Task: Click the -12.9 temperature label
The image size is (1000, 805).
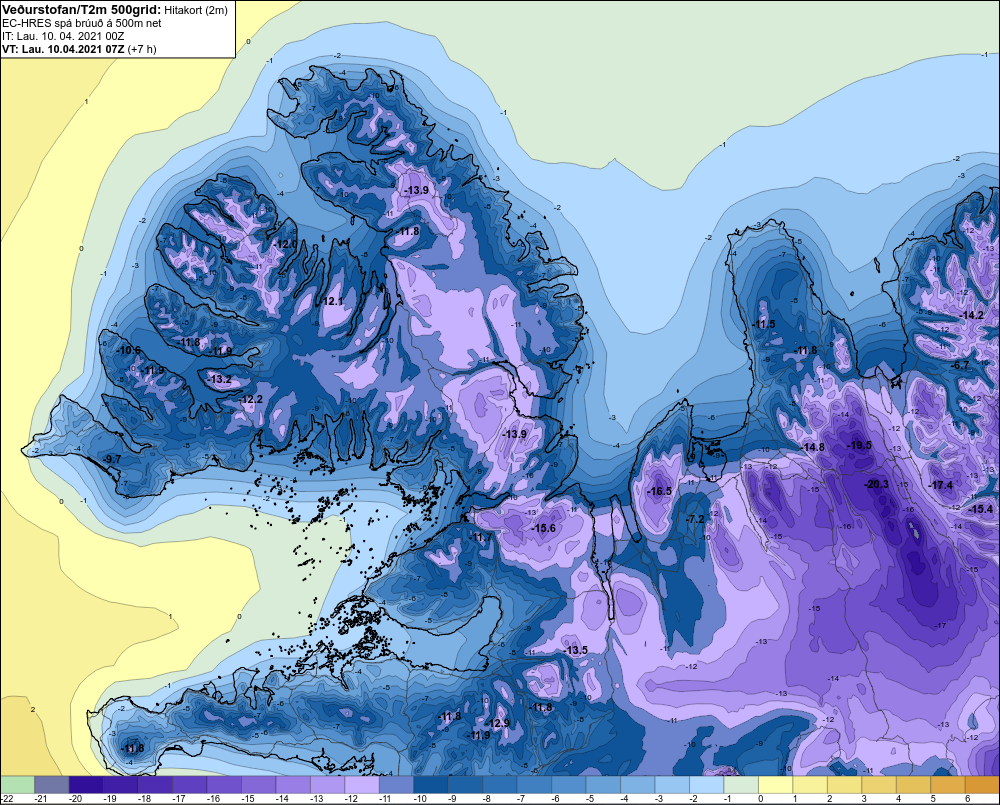Action: (x=497, y=723)
